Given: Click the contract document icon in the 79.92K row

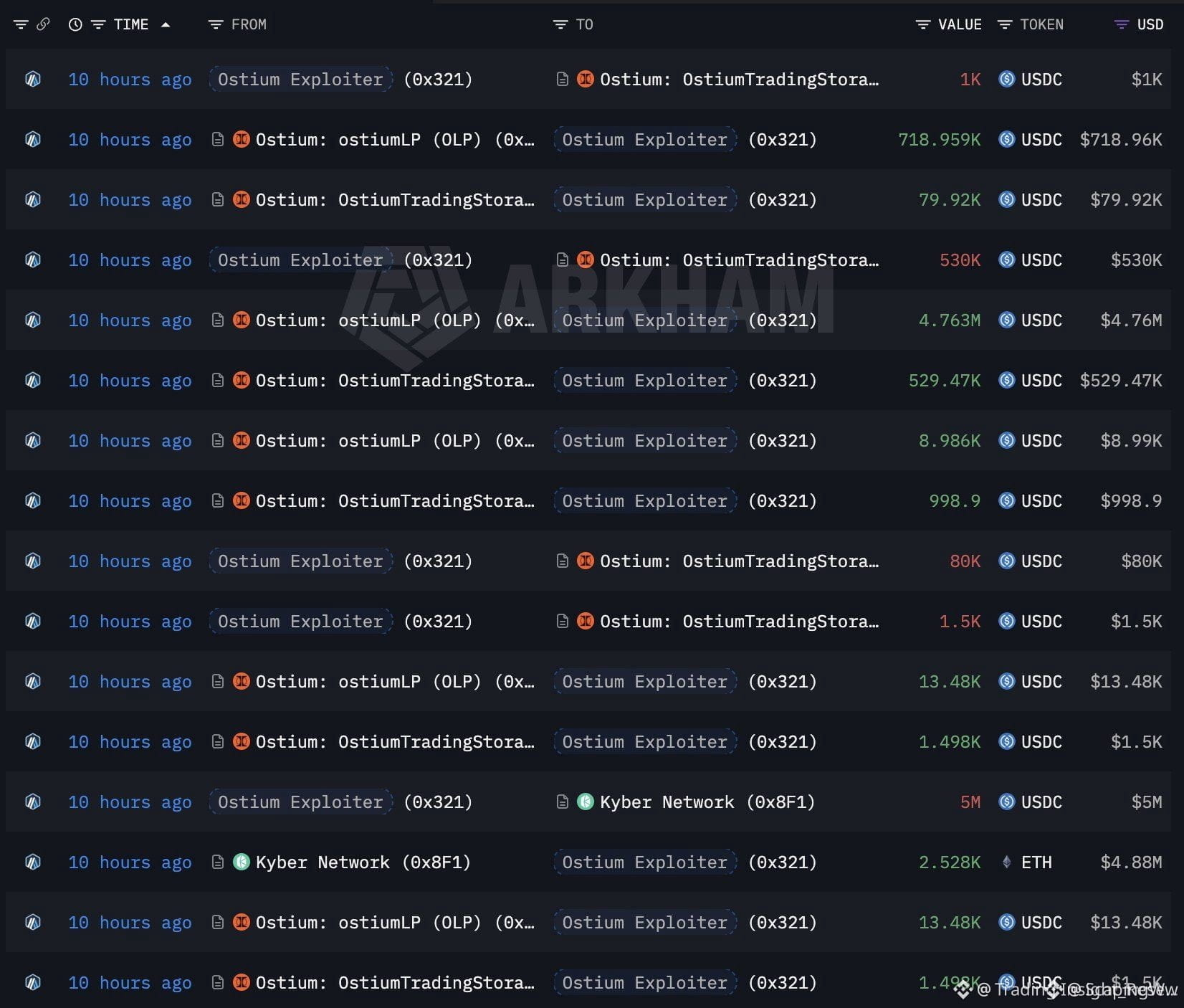Looking at the screenshot, I should click(x=218, y=199).
